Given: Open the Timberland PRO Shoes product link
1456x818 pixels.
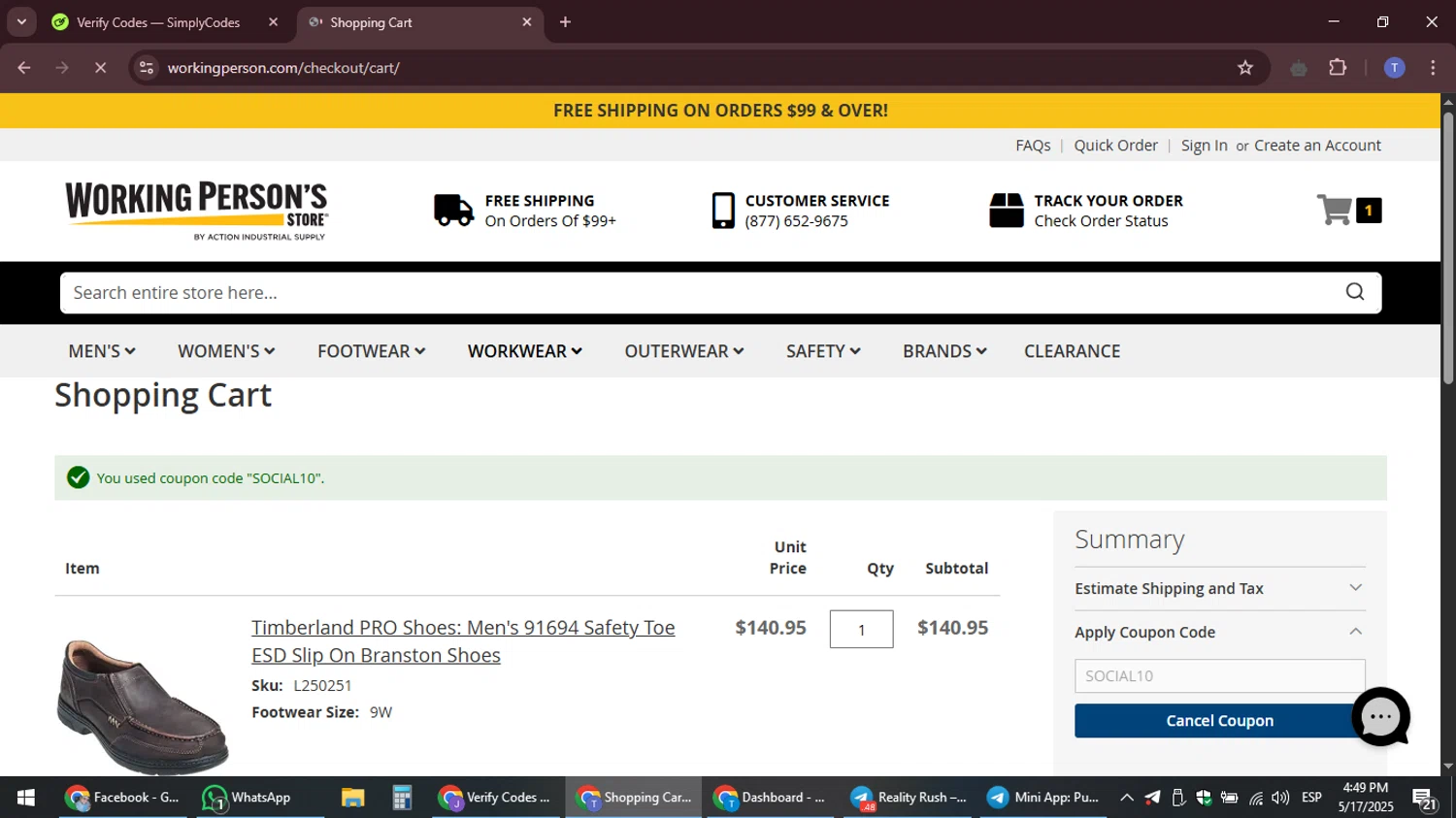Looking at the screenshot, I should point(463,641).
